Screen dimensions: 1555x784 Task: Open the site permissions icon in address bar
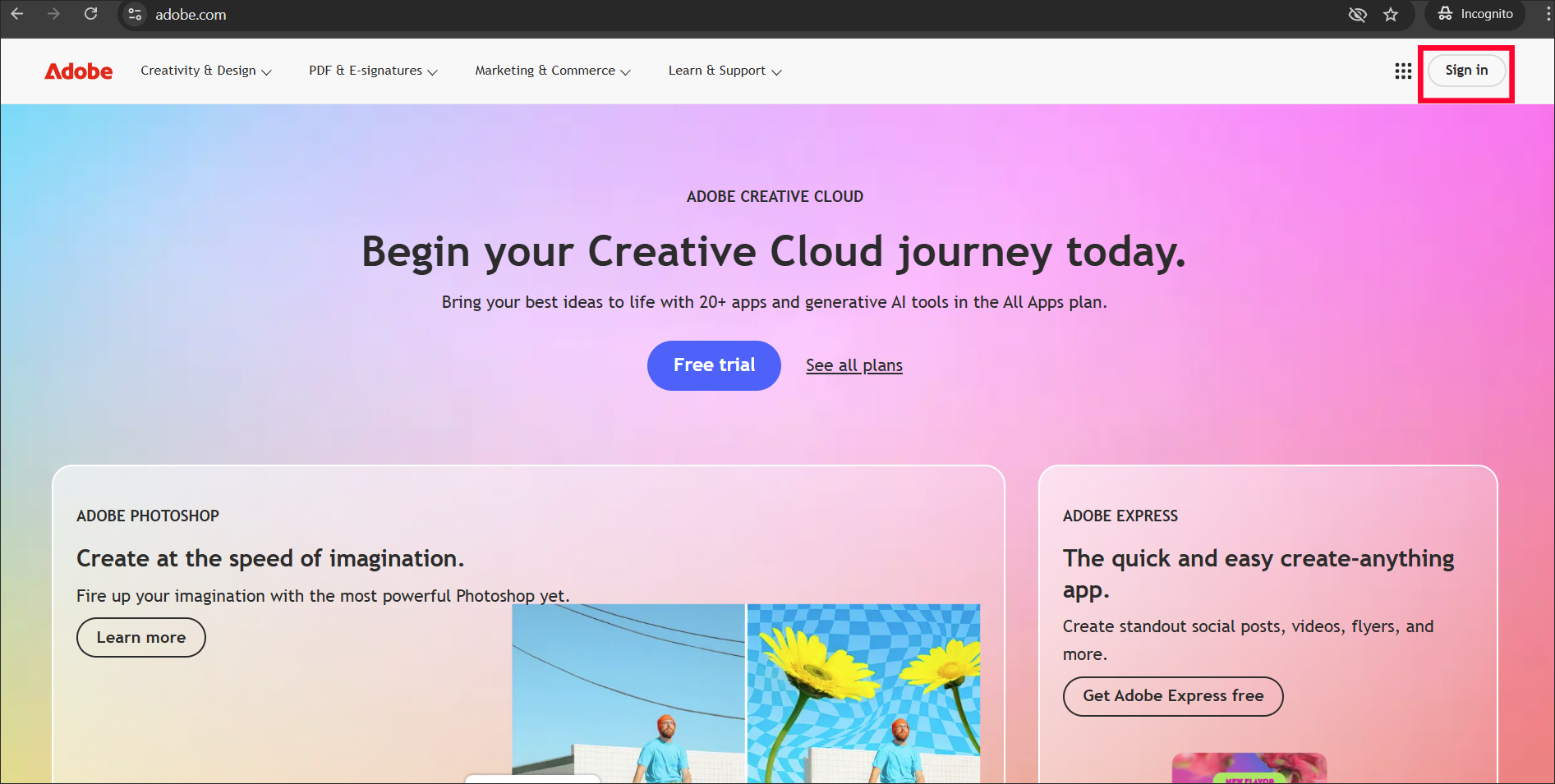point(134,14)
